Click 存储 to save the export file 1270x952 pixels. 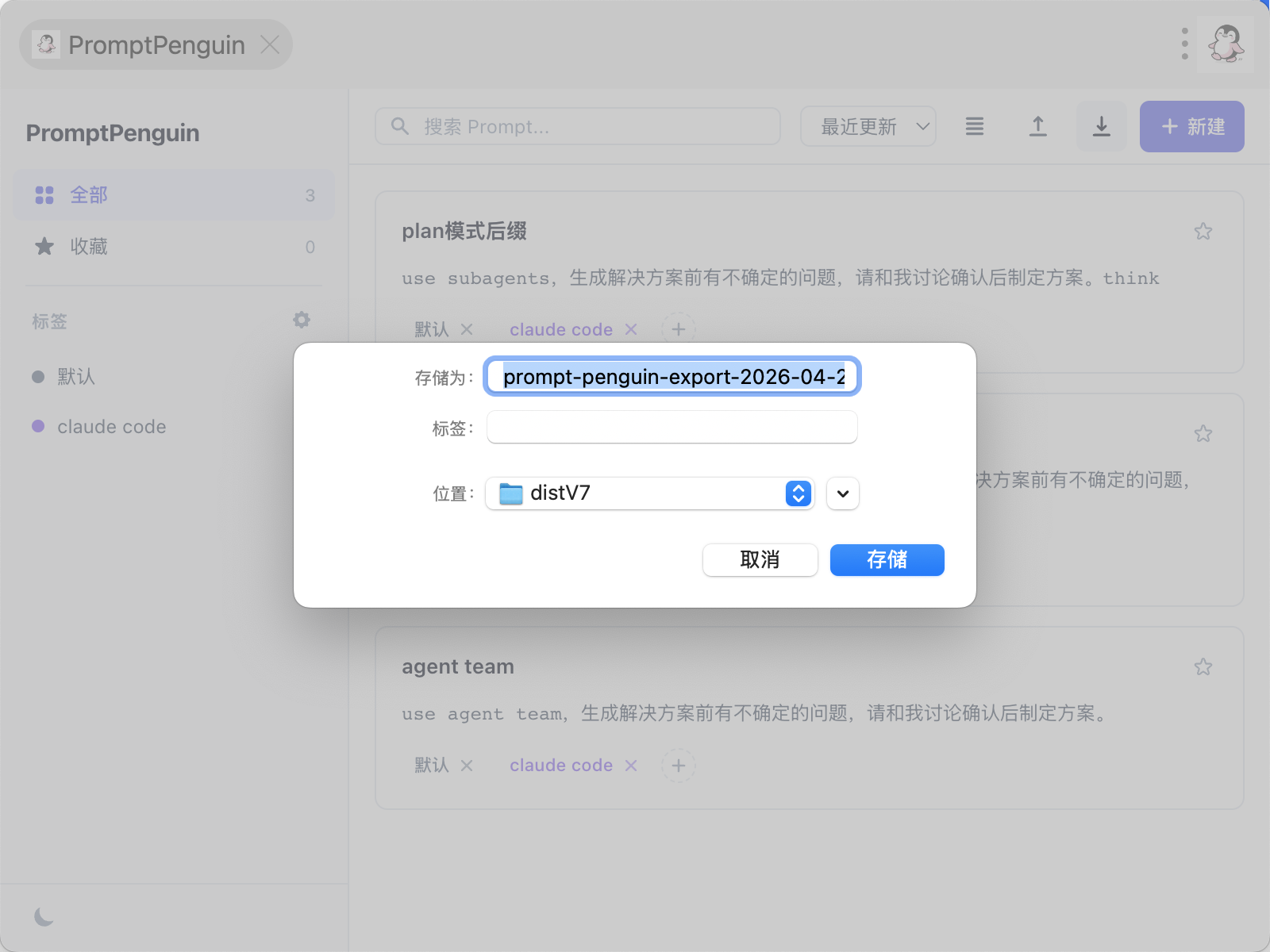point(887,560)
